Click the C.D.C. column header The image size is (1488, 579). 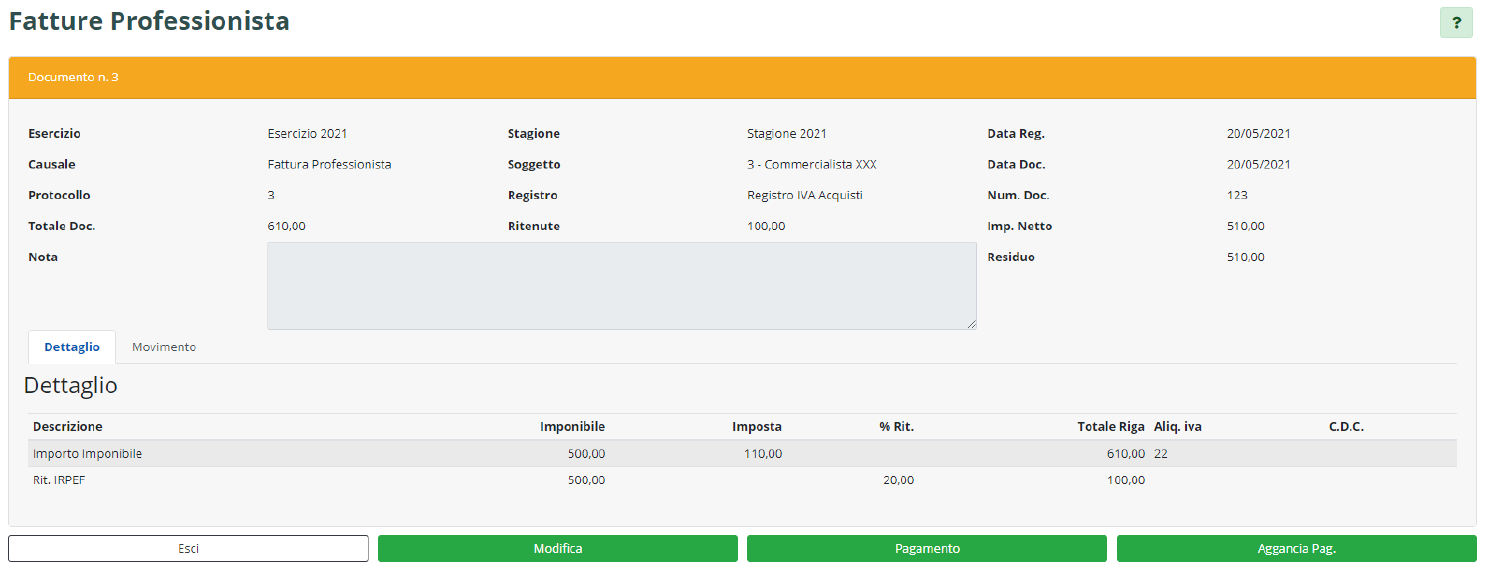point(1346,427)
